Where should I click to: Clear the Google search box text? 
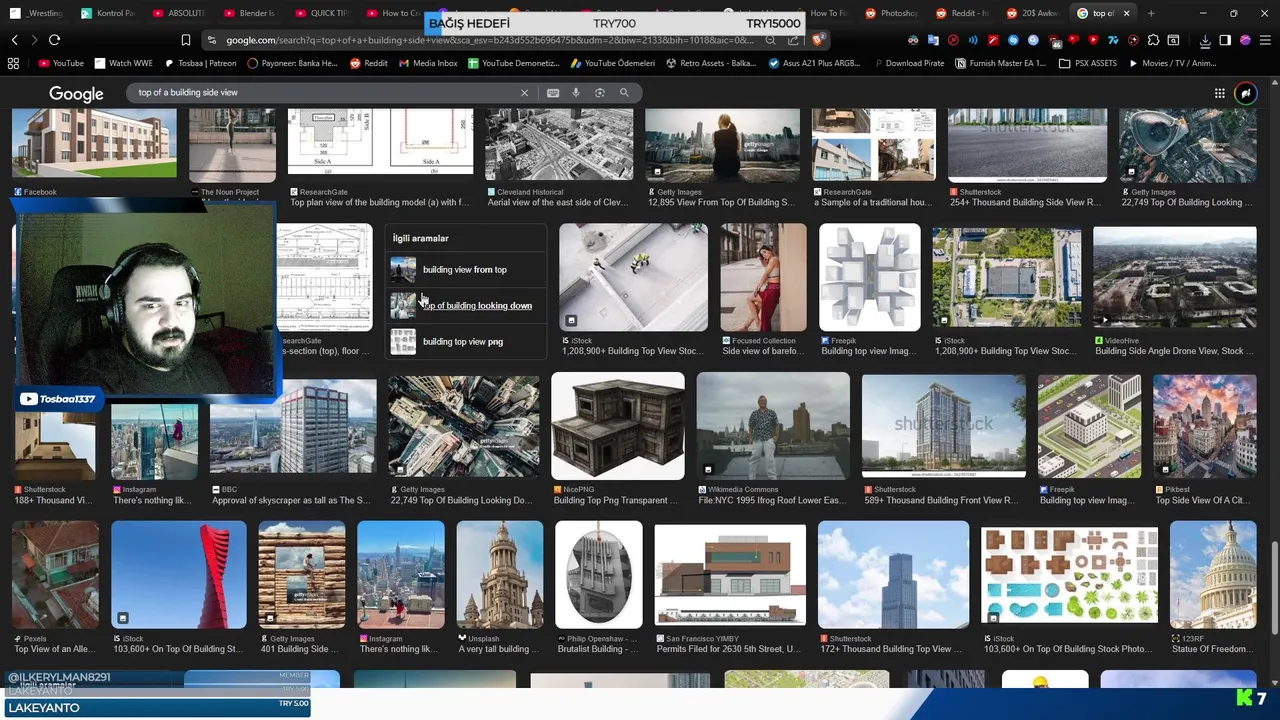click(x=524, y=92)
